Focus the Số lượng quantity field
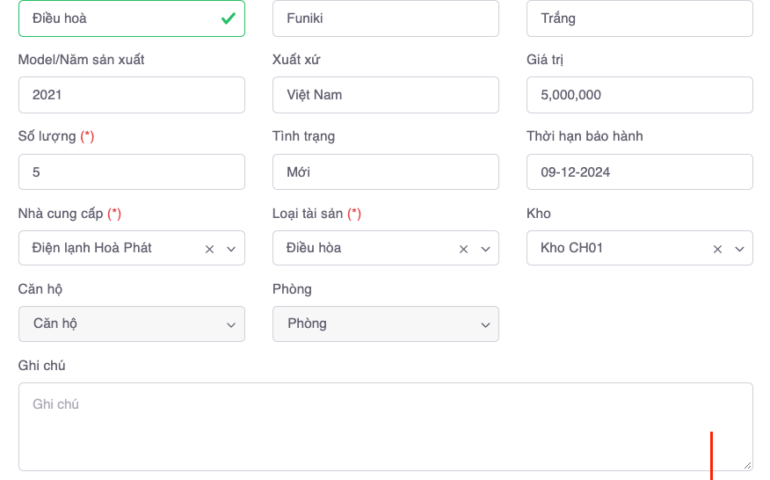 [x=131, y=172]
